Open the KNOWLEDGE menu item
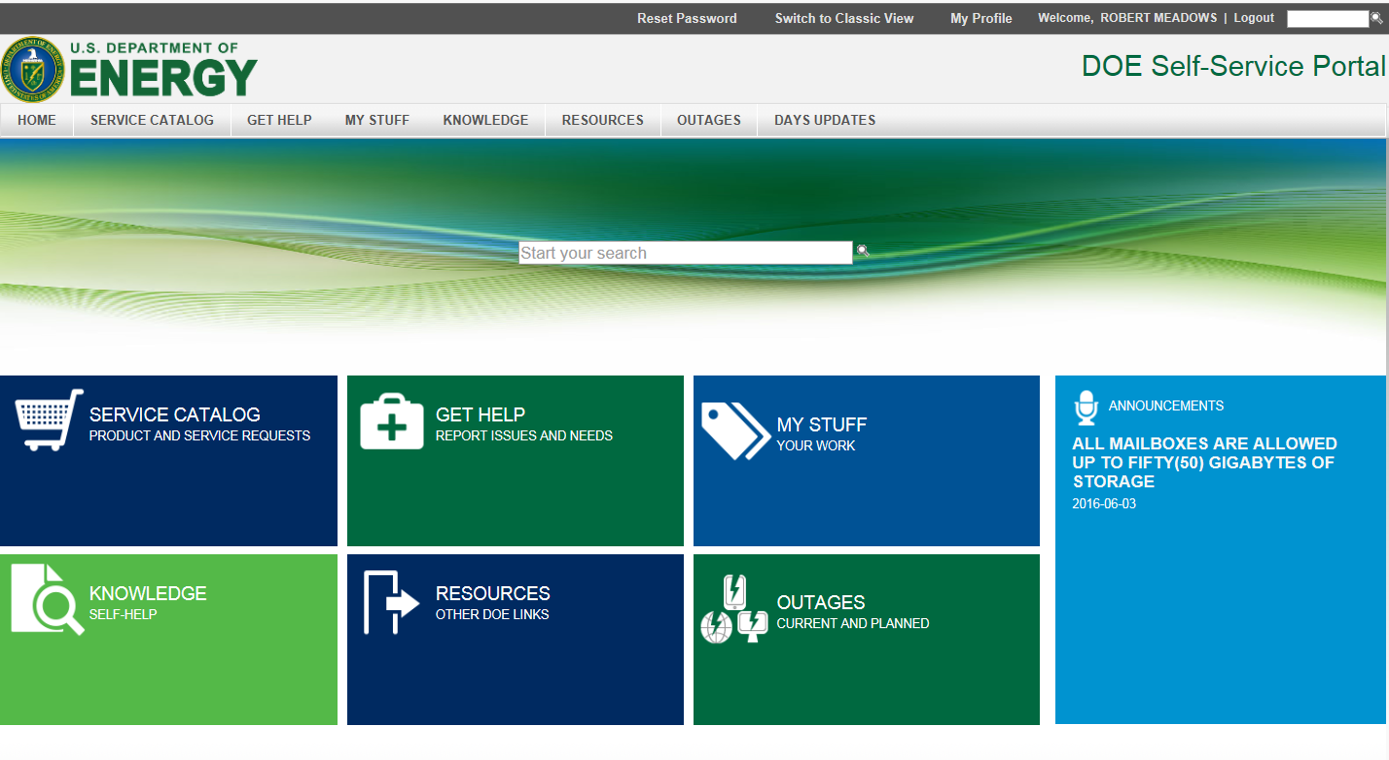 pos(485,120)
